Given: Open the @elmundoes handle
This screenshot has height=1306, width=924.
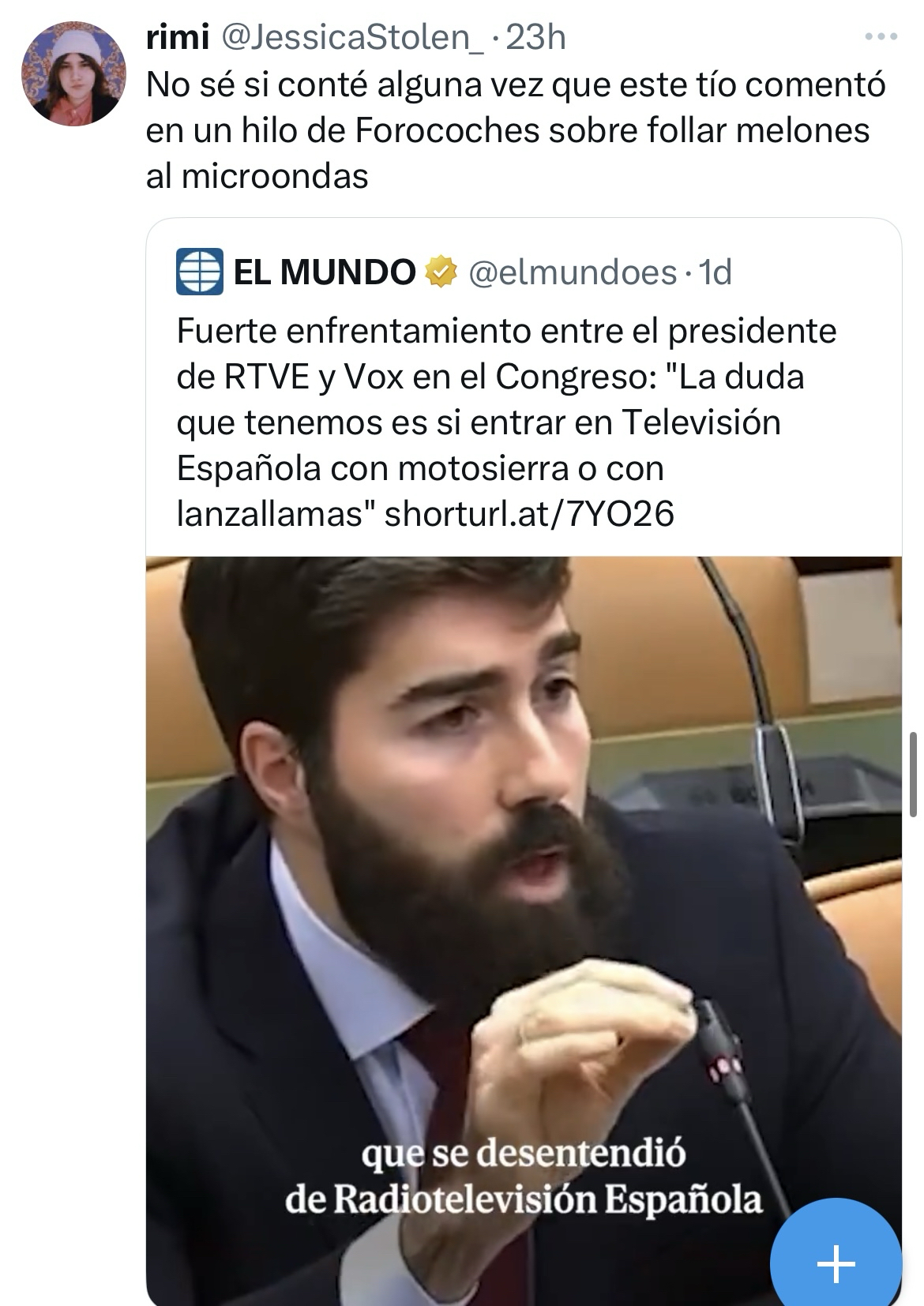Looking at the screenshot, I should point(573,272).
